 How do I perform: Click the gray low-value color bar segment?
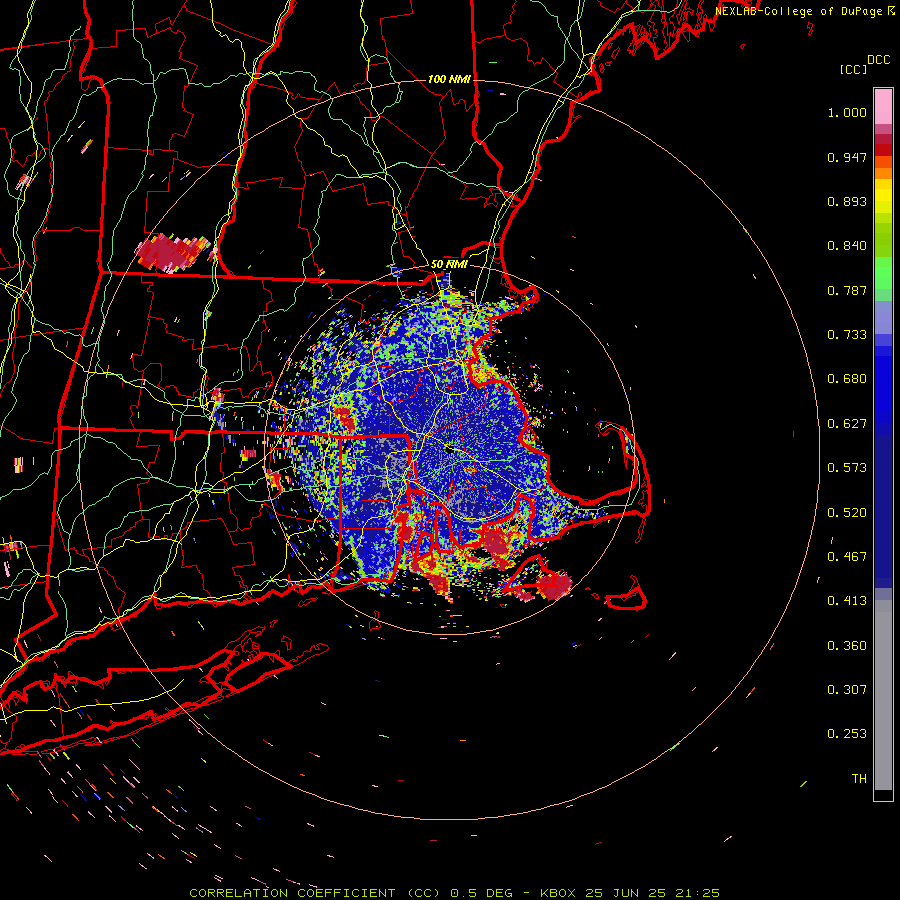[x=883, y=695]
